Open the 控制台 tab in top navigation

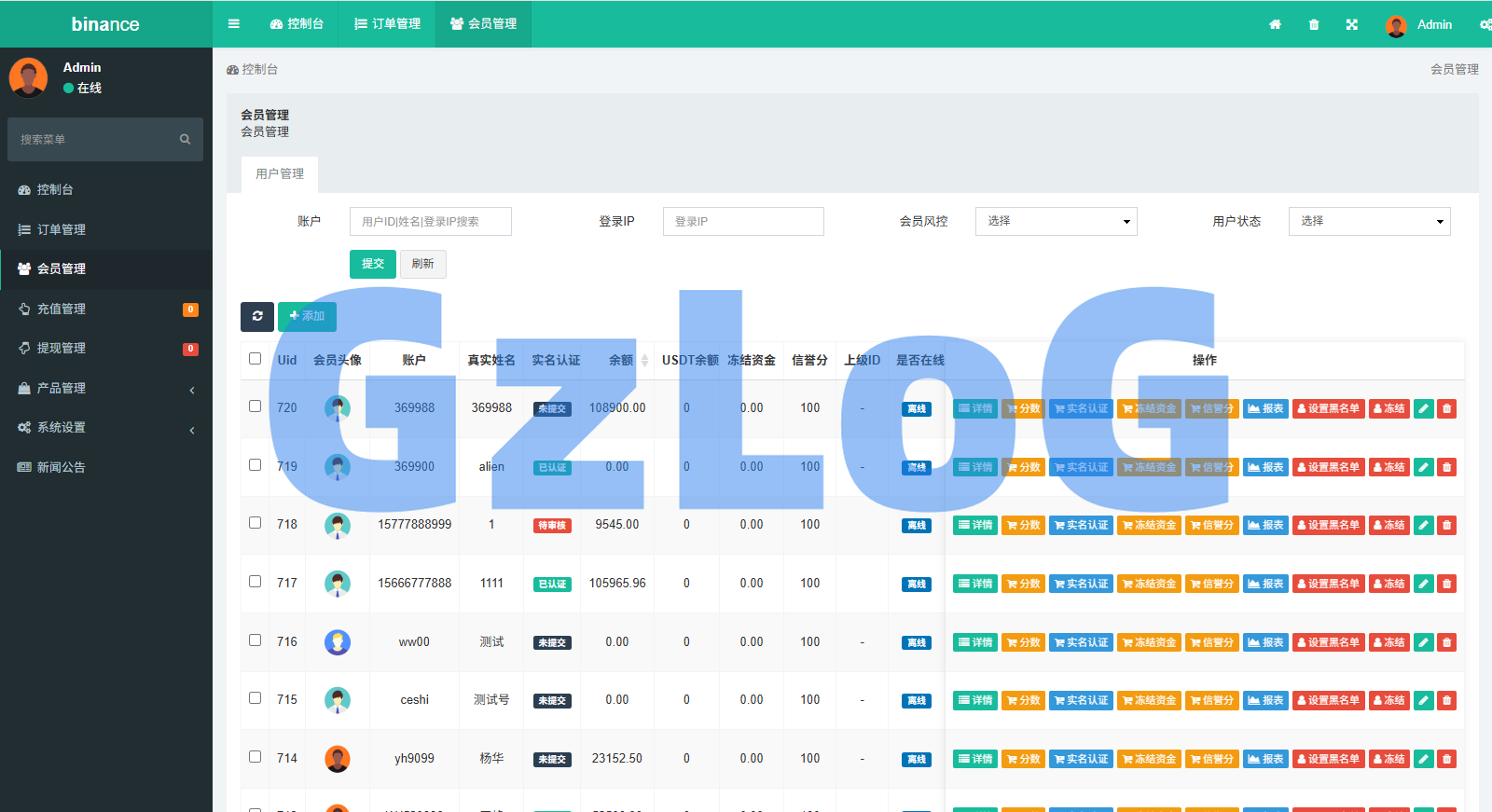click(x=297, y=24)
